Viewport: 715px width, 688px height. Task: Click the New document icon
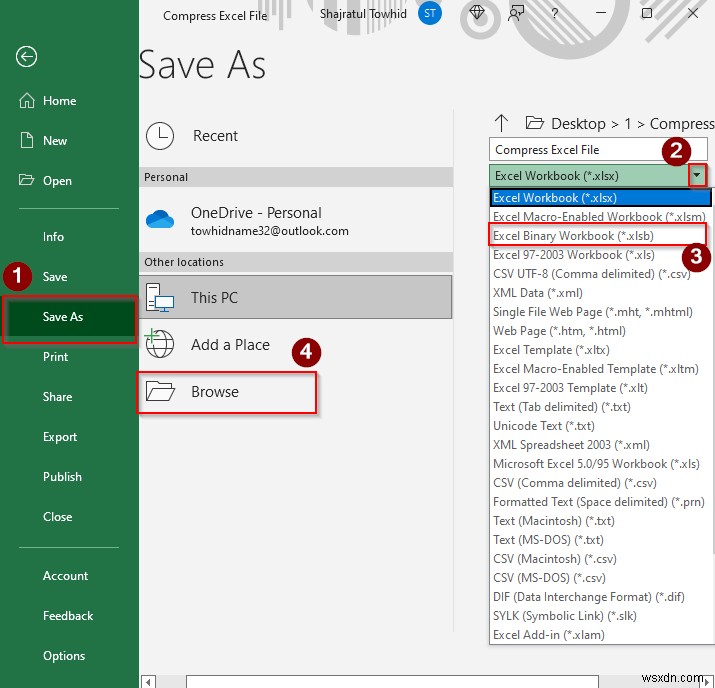pos(26,141)
